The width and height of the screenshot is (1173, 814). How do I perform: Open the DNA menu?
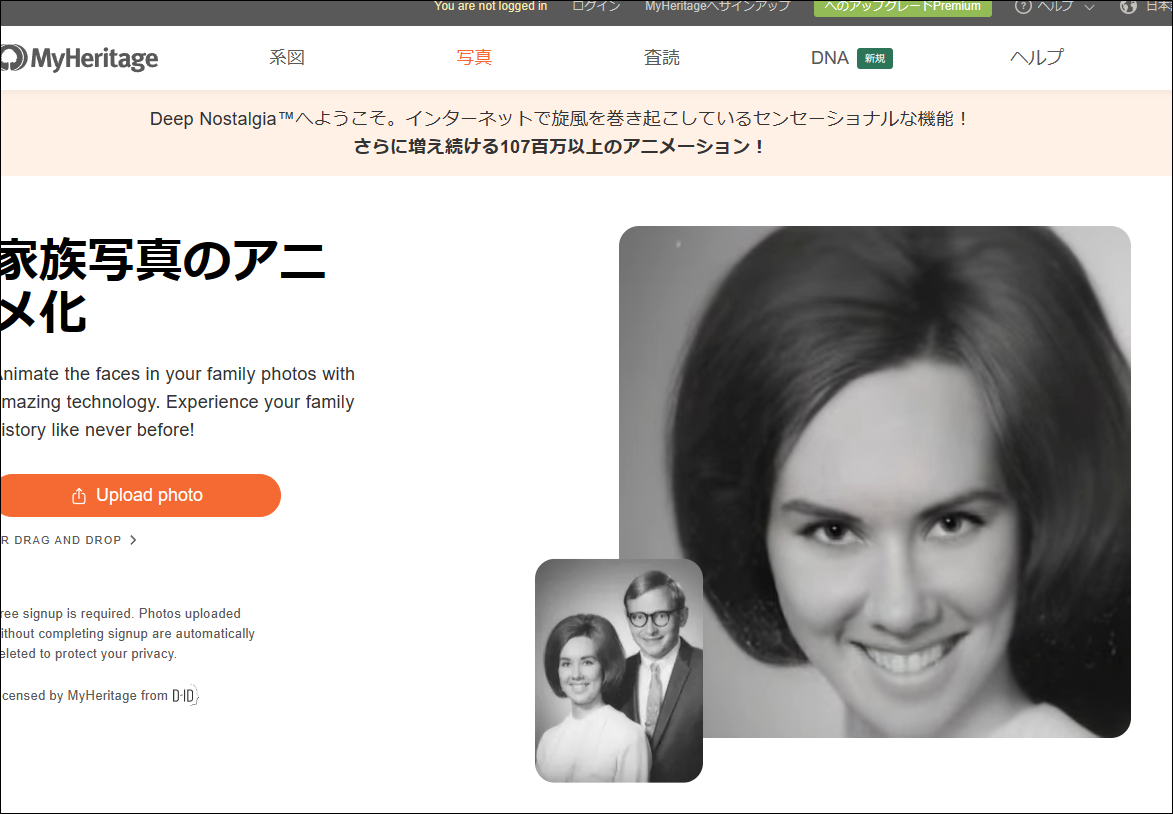pyautogui.click(x=829, y=58)
